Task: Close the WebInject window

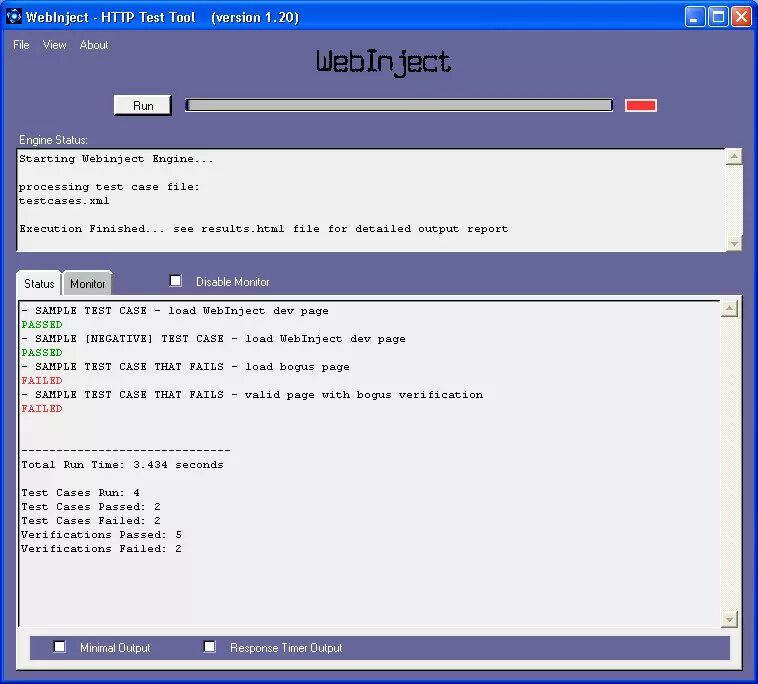Action: tap(742, 17)
